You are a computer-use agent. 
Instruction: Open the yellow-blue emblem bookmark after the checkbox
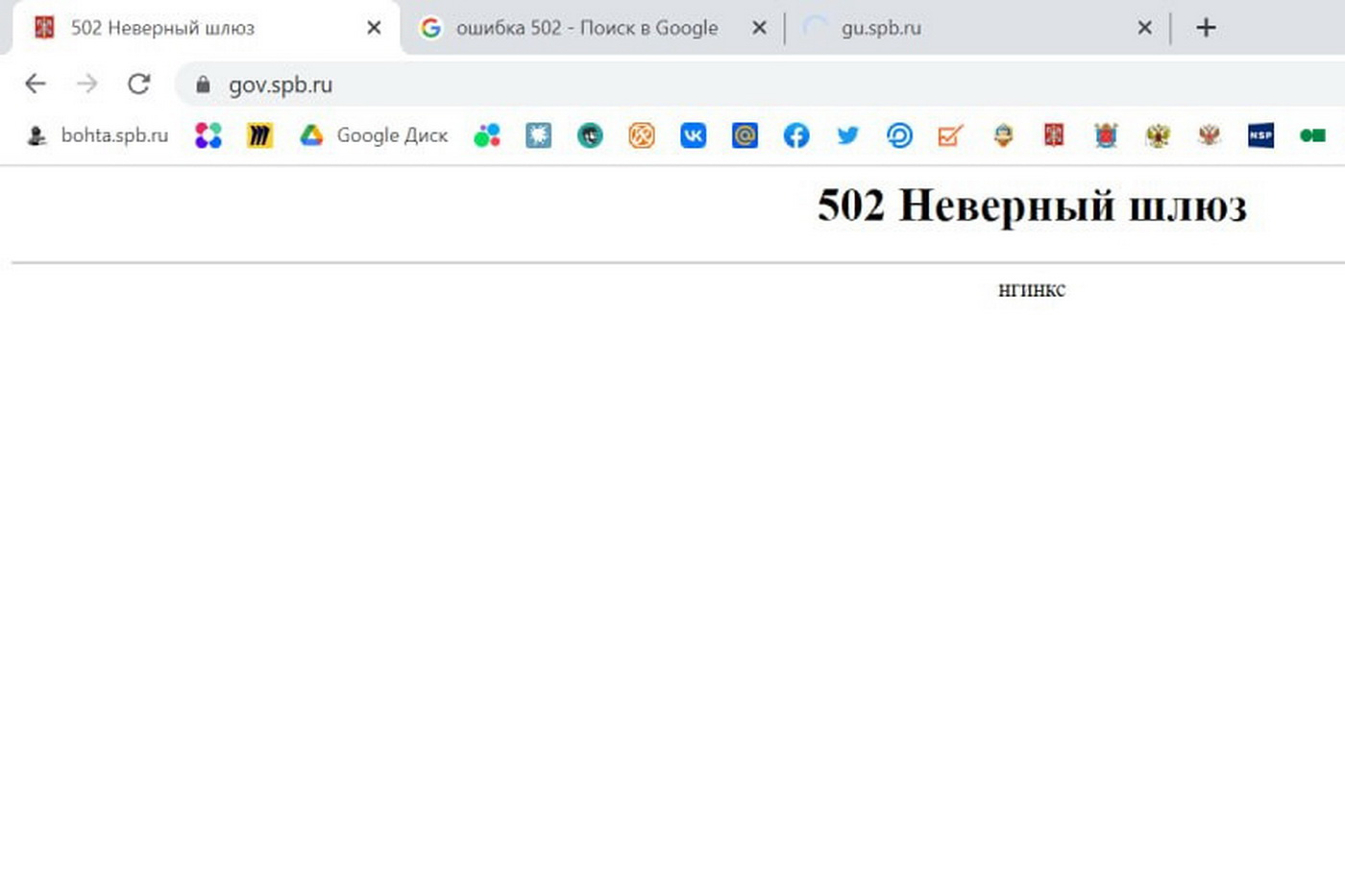pyautogui.click(x=1003, y=135)
